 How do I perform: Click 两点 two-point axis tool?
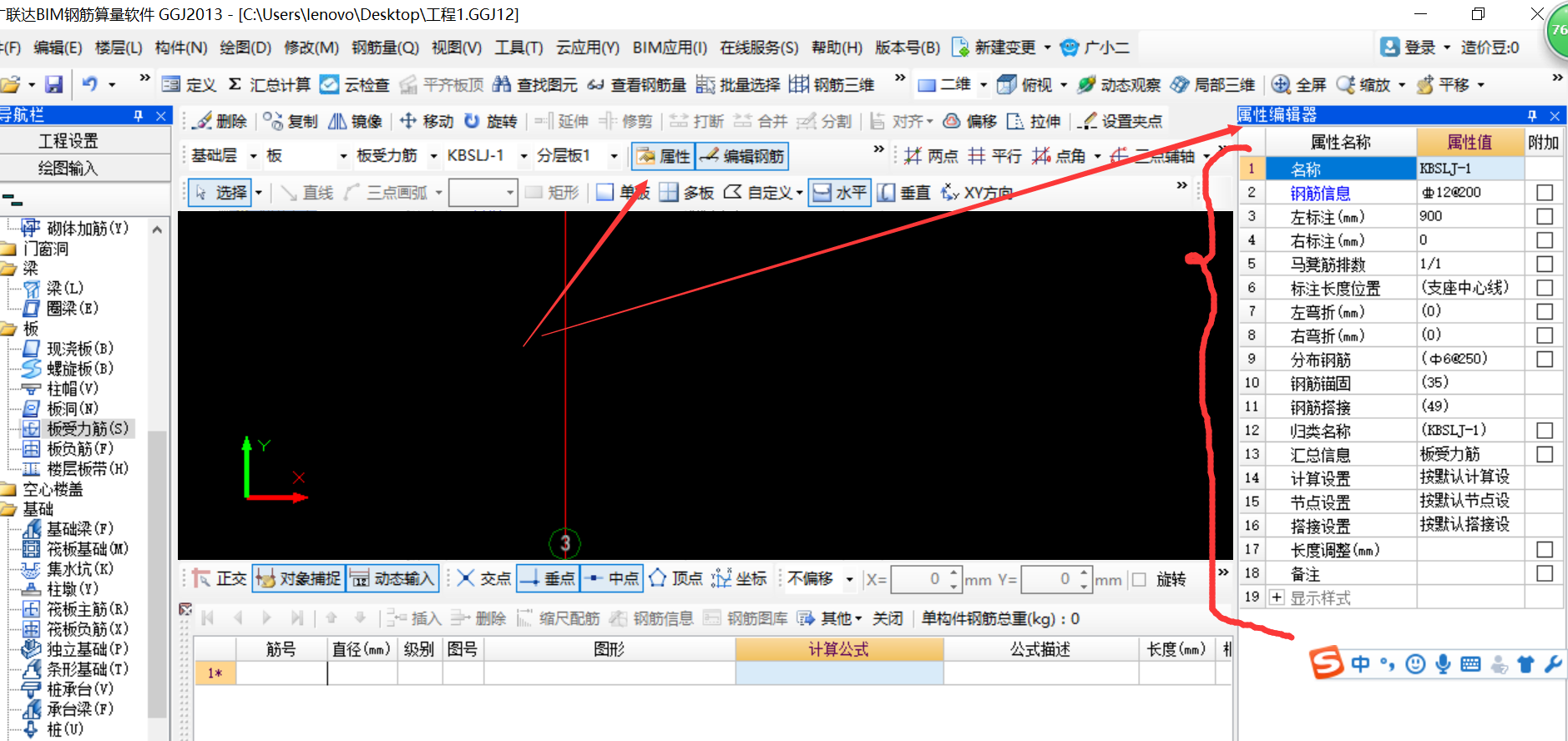pos(931,156)
